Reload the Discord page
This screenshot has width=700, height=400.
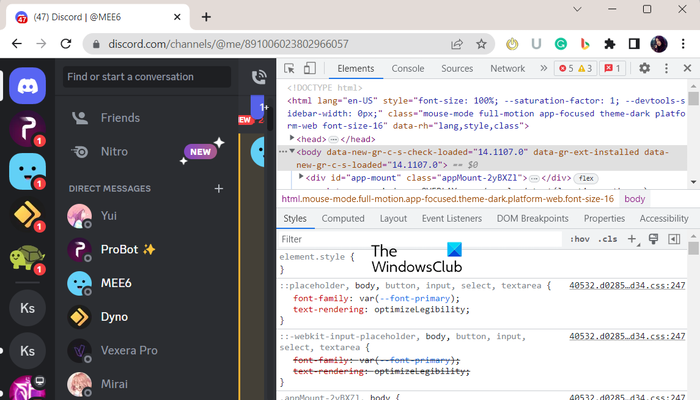point(66,44)
